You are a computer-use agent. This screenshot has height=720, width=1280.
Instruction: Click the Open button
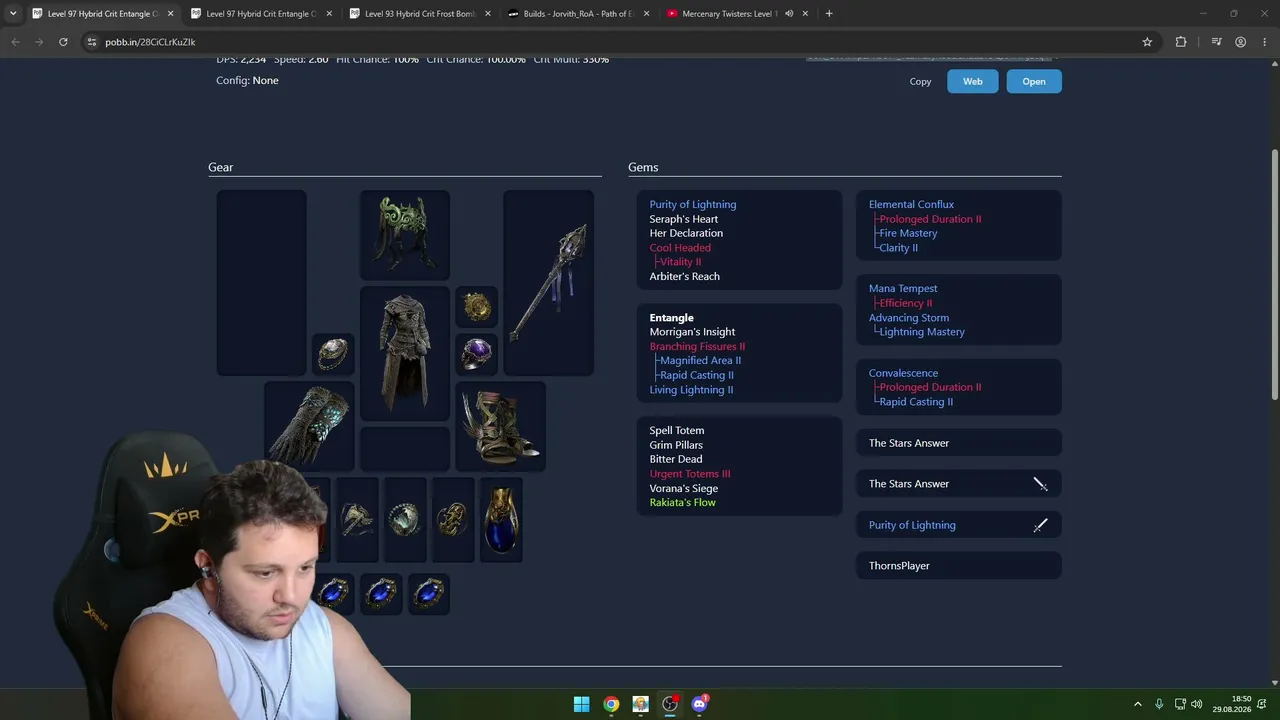pos(1034,82)
